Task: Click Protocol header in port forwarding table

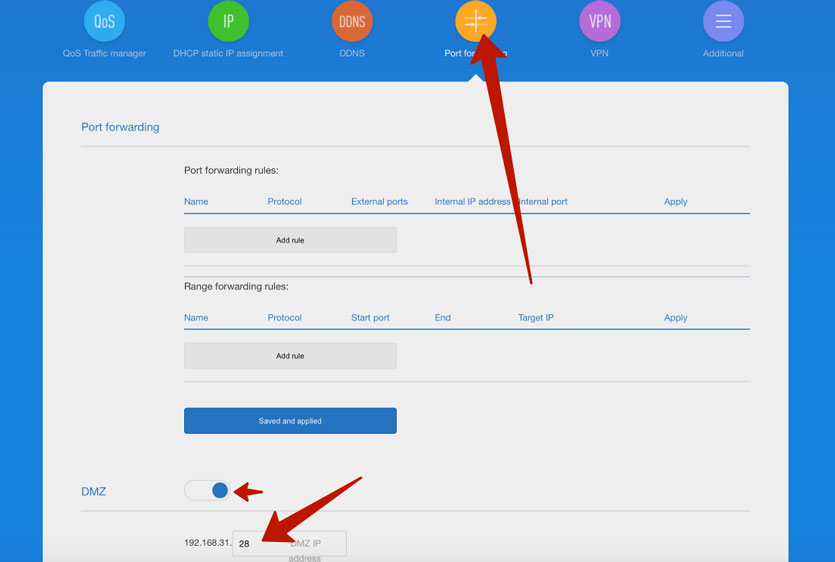Action: (x=284, y=201)
